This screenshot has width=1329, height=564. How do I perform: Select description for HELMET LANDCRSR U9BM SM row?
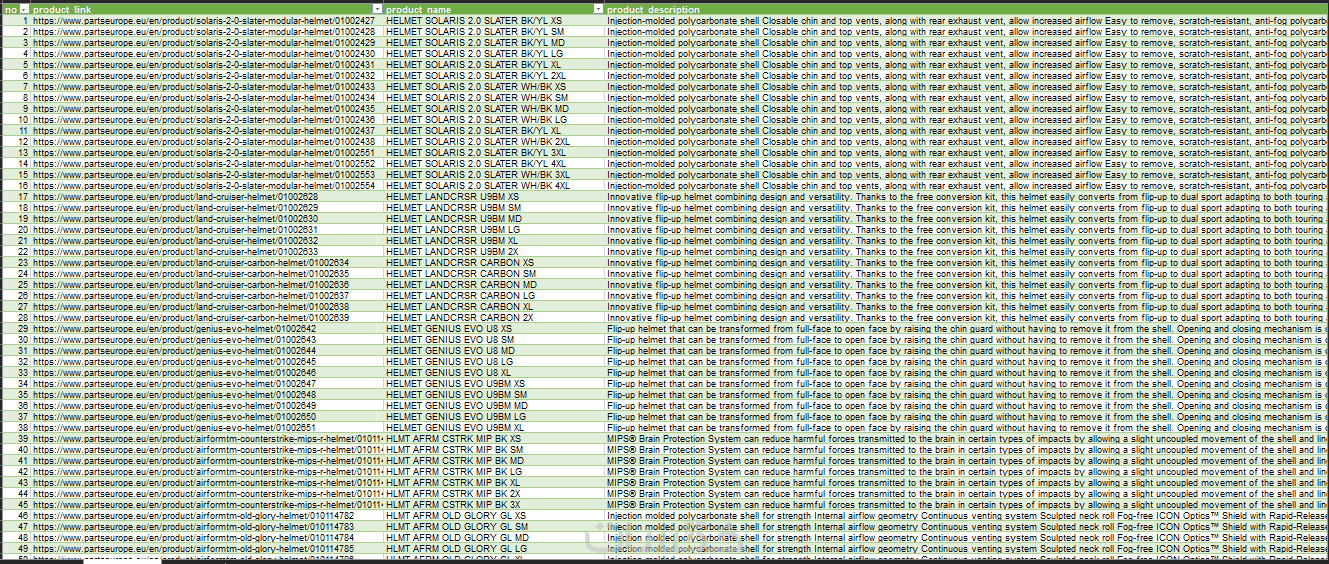(967, 207)
